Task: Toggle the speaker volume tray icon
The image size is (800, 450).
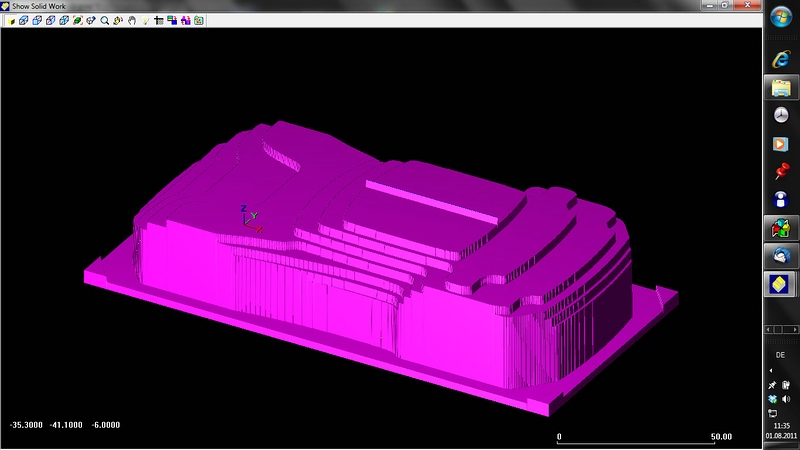Action: 786,399
